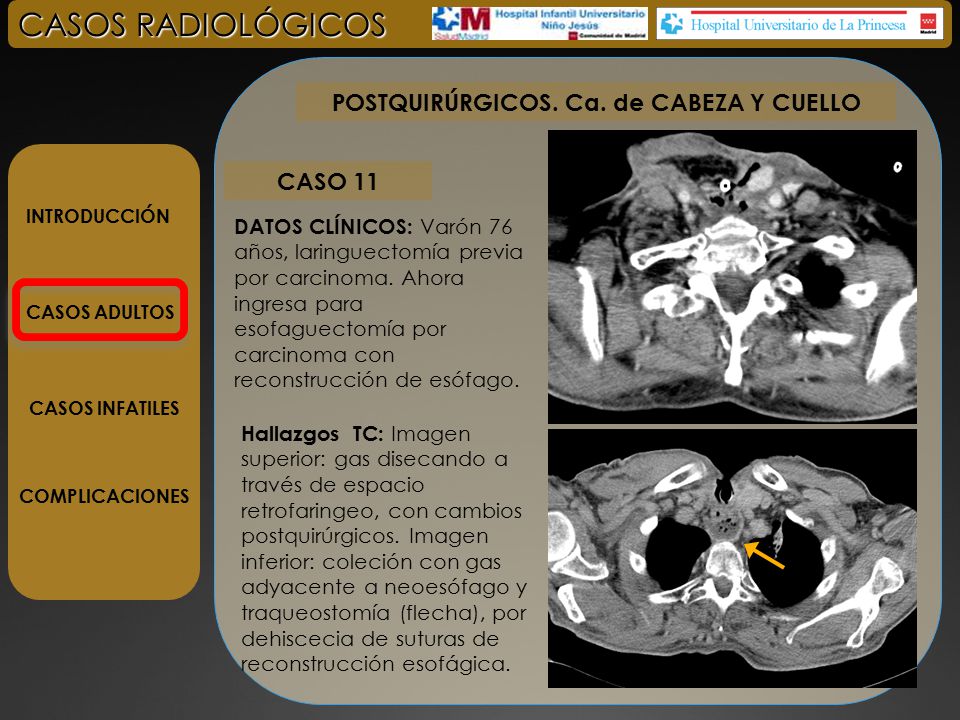Open the COMPLICACIONES section
The image size is (960, 720).
pyautogui.click(x=104, y=496)
